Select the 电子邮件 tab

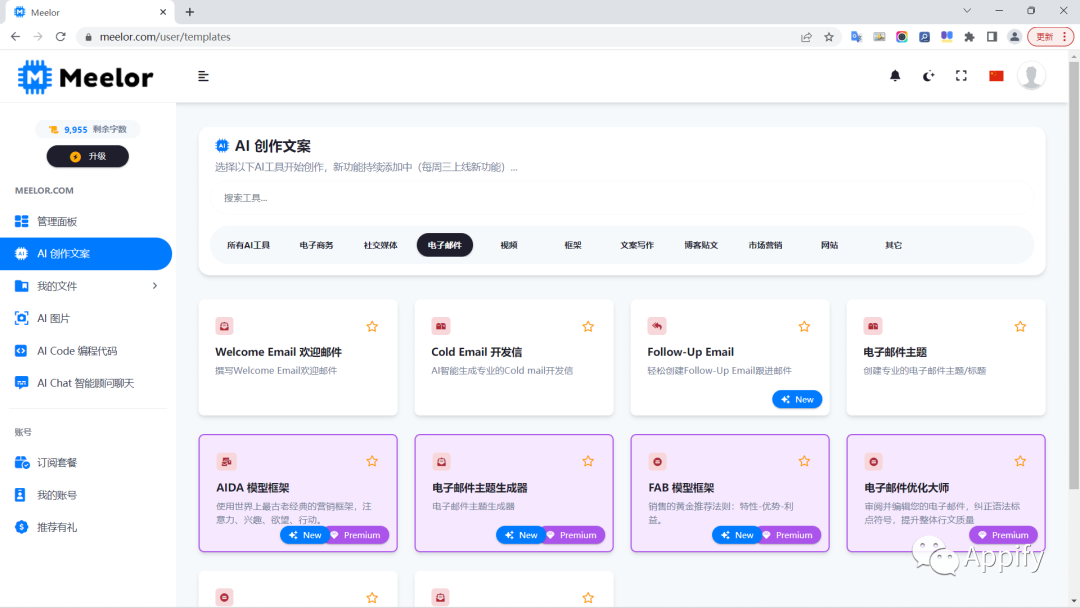pyautogui.click(x=444, y=245)
